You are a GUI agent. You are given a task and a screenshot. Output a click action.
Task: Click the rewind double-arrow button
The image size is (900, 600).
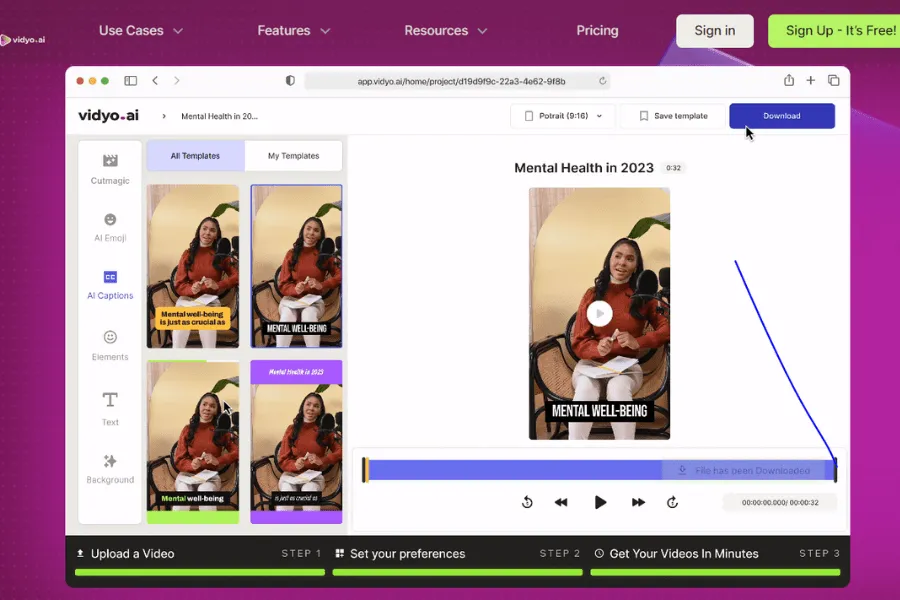(x=561, y=502)
